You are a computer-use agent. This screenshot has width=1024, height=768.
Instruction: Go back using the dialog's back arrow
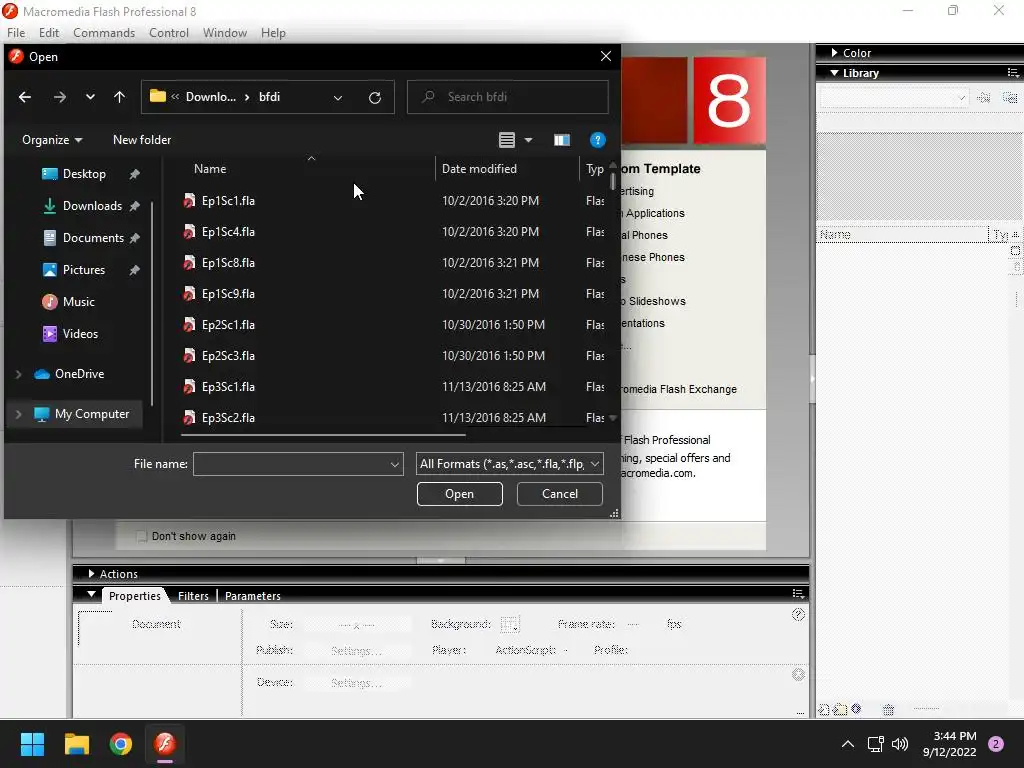coord(25,97)
